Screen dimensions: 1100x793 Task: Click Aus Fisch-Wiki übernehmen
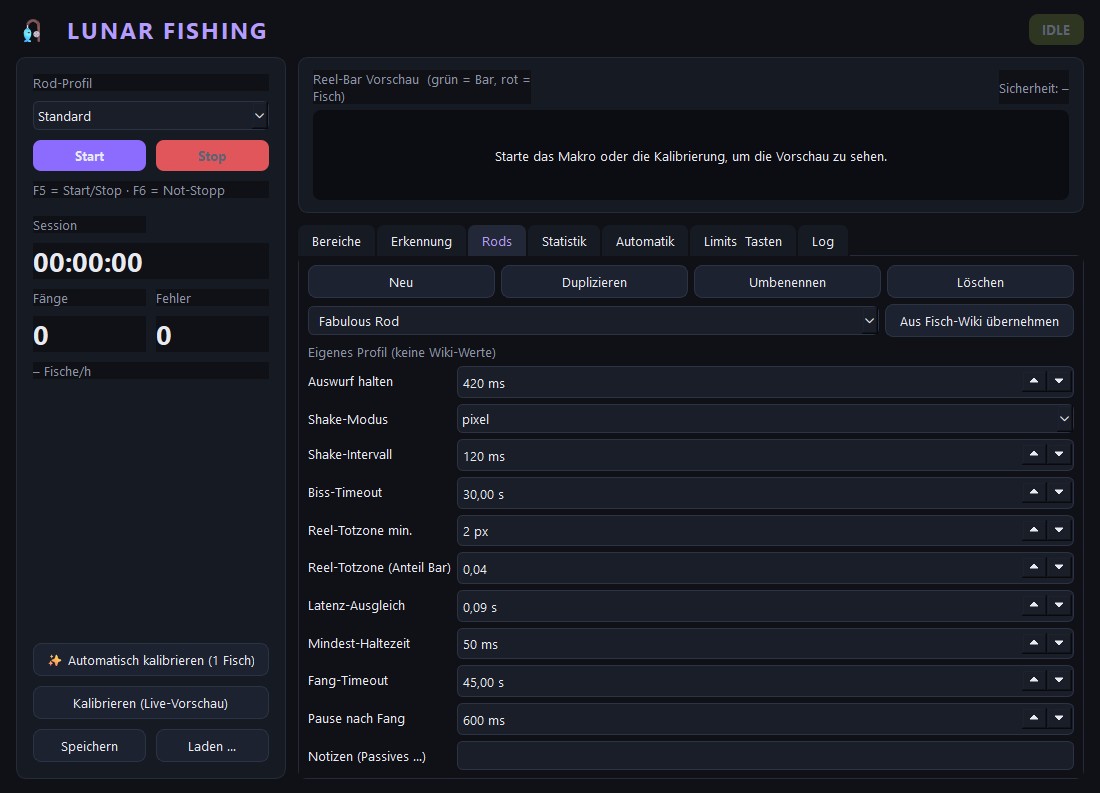click(979, 321)
